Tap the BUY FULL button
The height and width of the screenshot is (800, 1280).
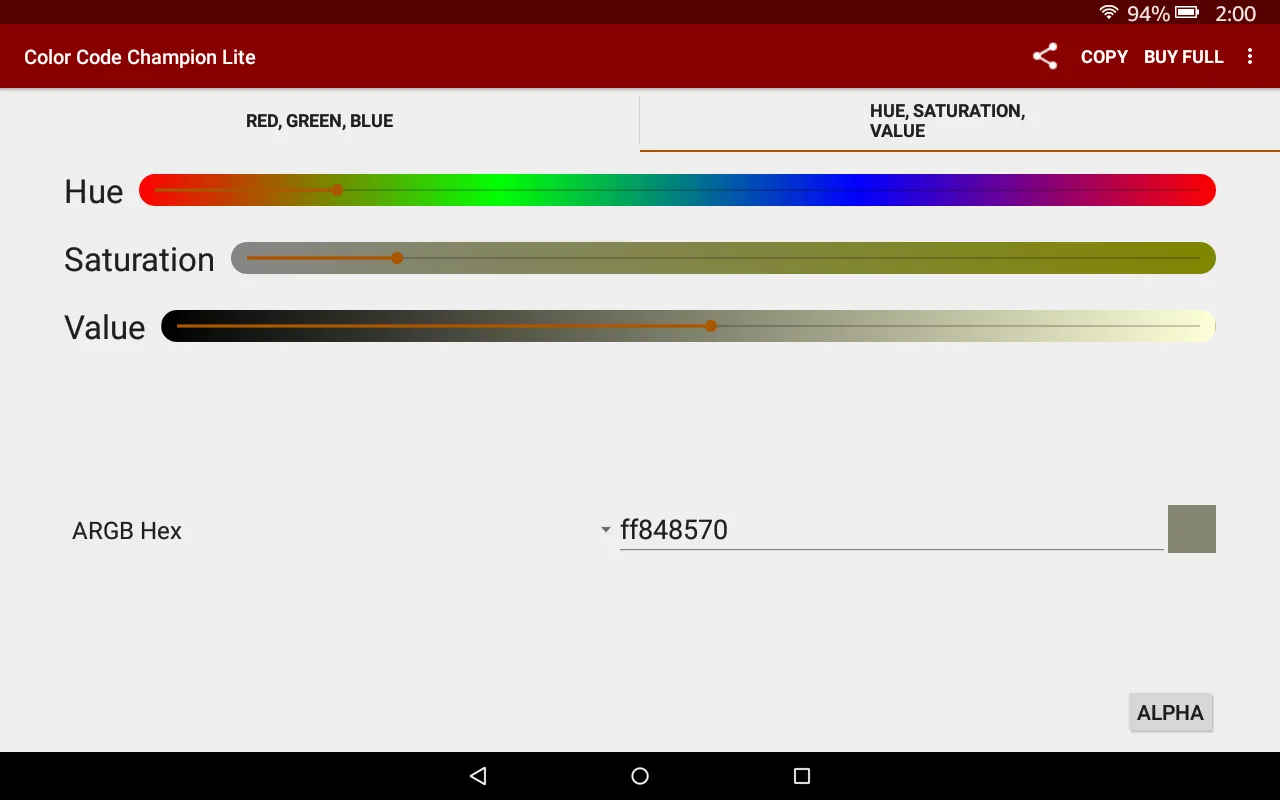tap(1184, 57)
